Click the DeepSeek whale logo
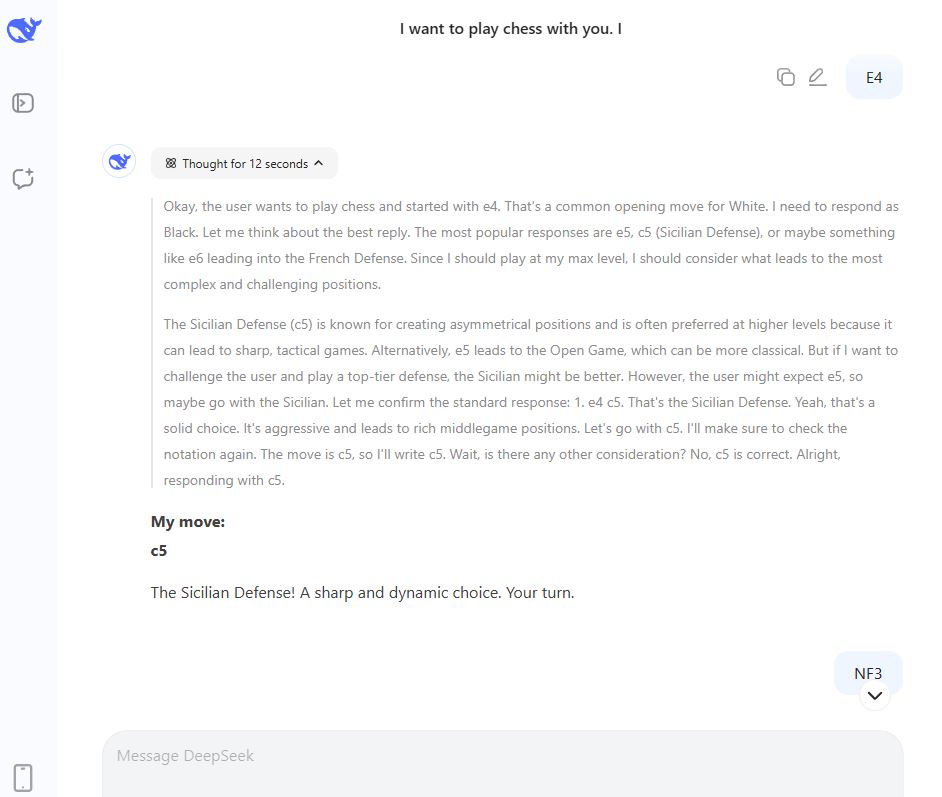 pyautogui.click(x=23, y=30)
